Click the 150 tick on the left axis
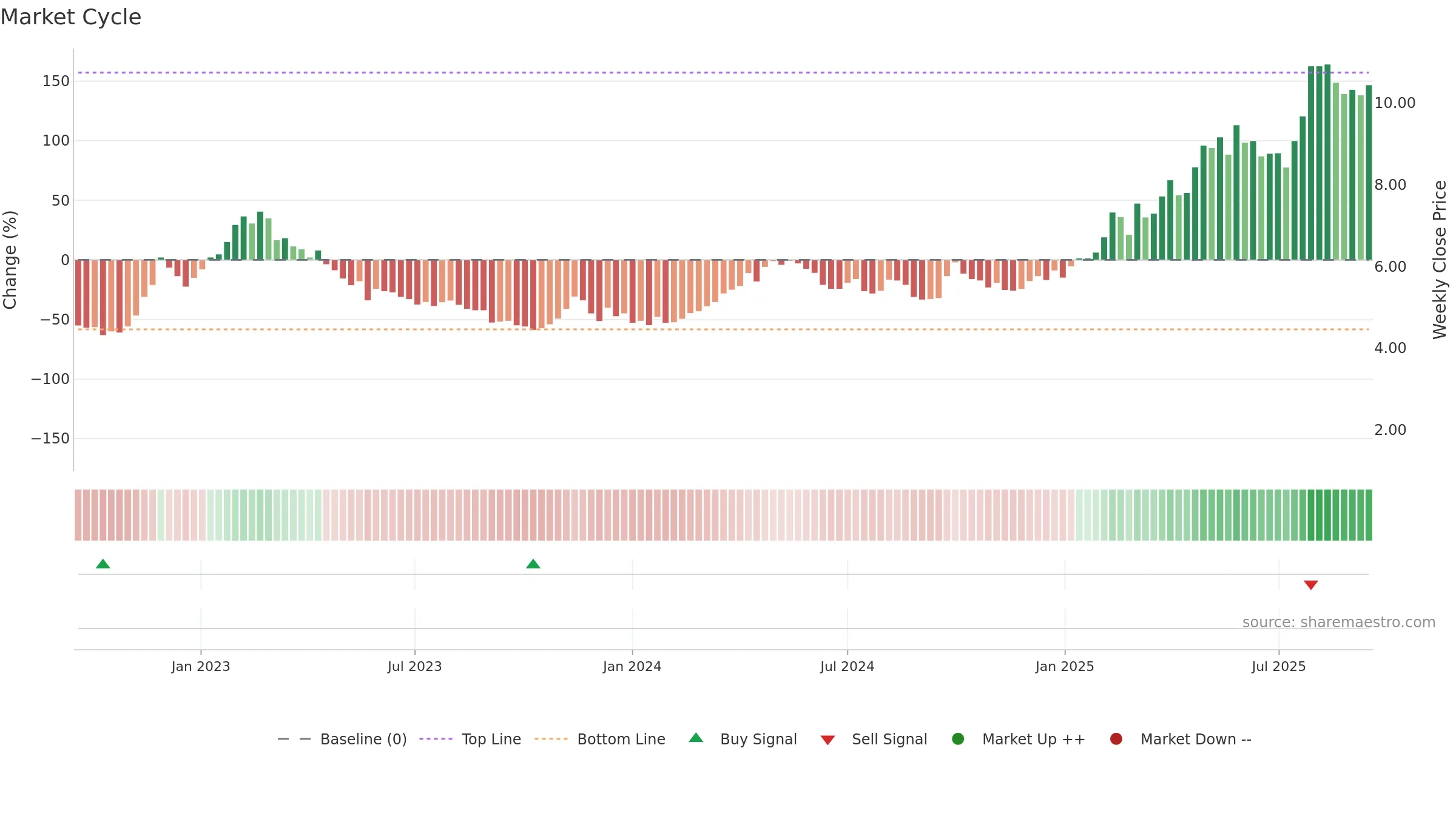 (x=56, y=81)
